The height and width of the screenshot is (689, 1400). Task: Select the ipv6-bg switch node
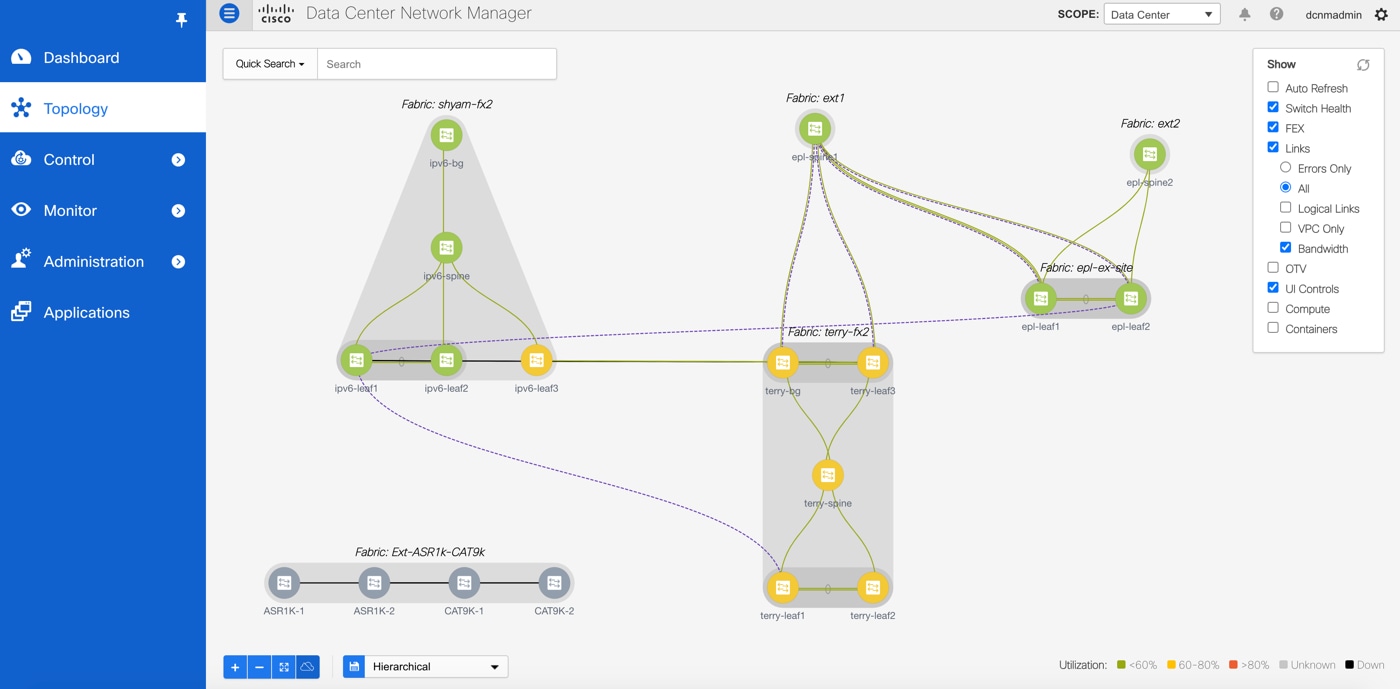pos(446,135)
